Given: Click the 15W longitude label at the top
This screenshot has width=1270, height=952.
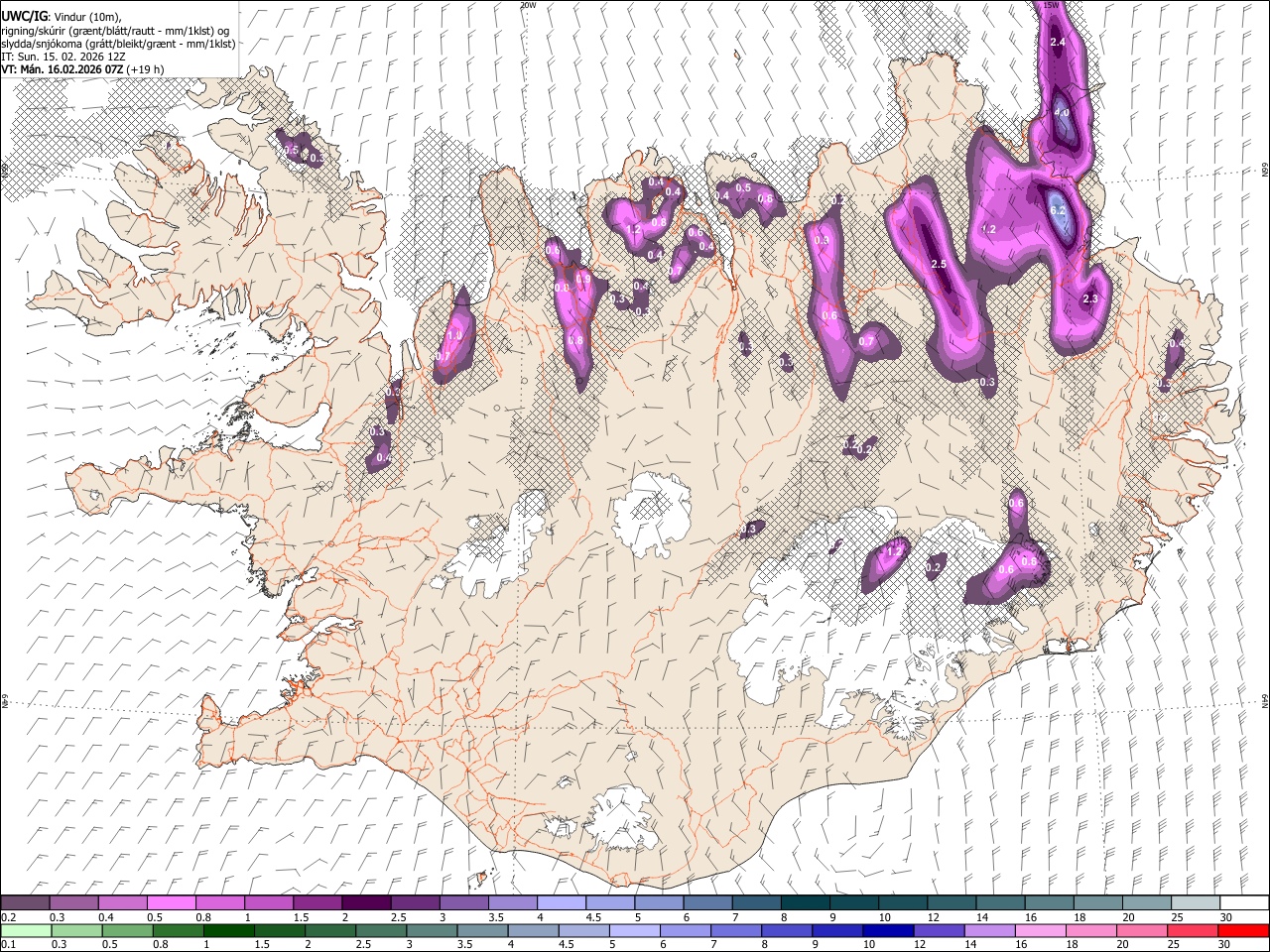Looking at the screenshot, I should (x=1051, y=5).
